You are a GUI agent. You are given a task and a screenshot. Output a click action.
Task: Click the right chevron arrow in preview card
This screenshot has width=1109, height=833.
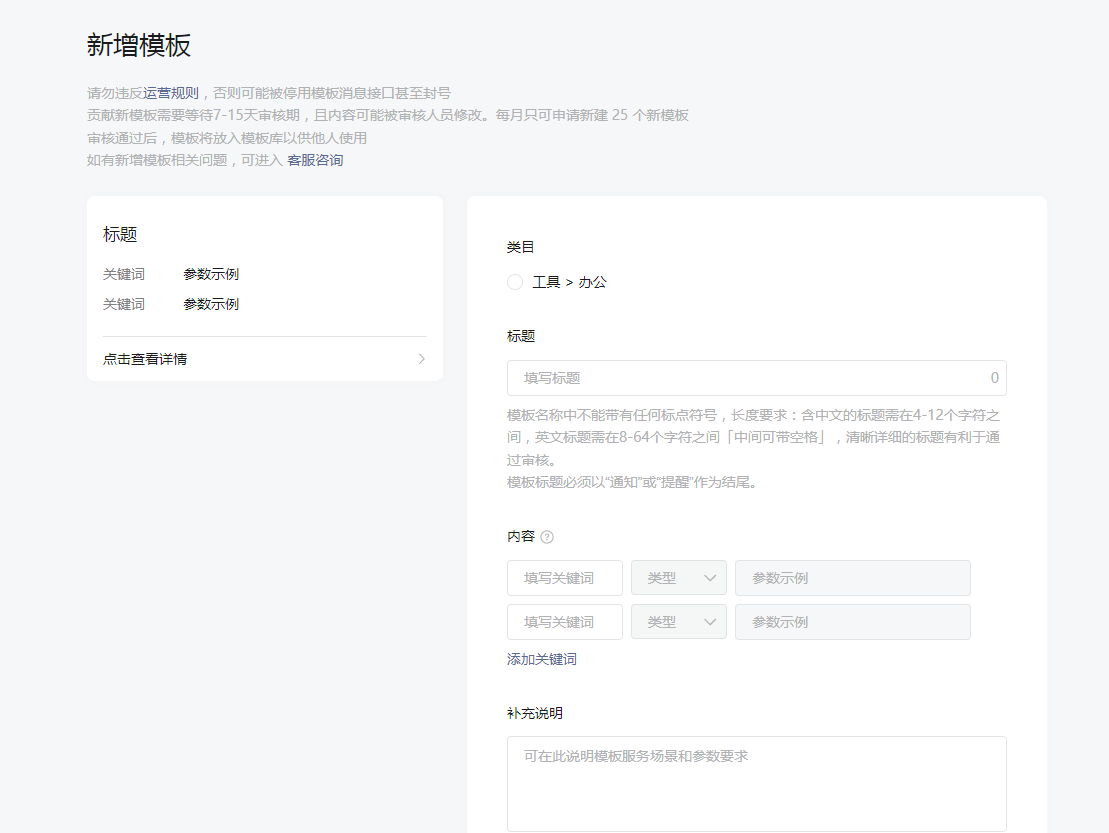(421, 359)
